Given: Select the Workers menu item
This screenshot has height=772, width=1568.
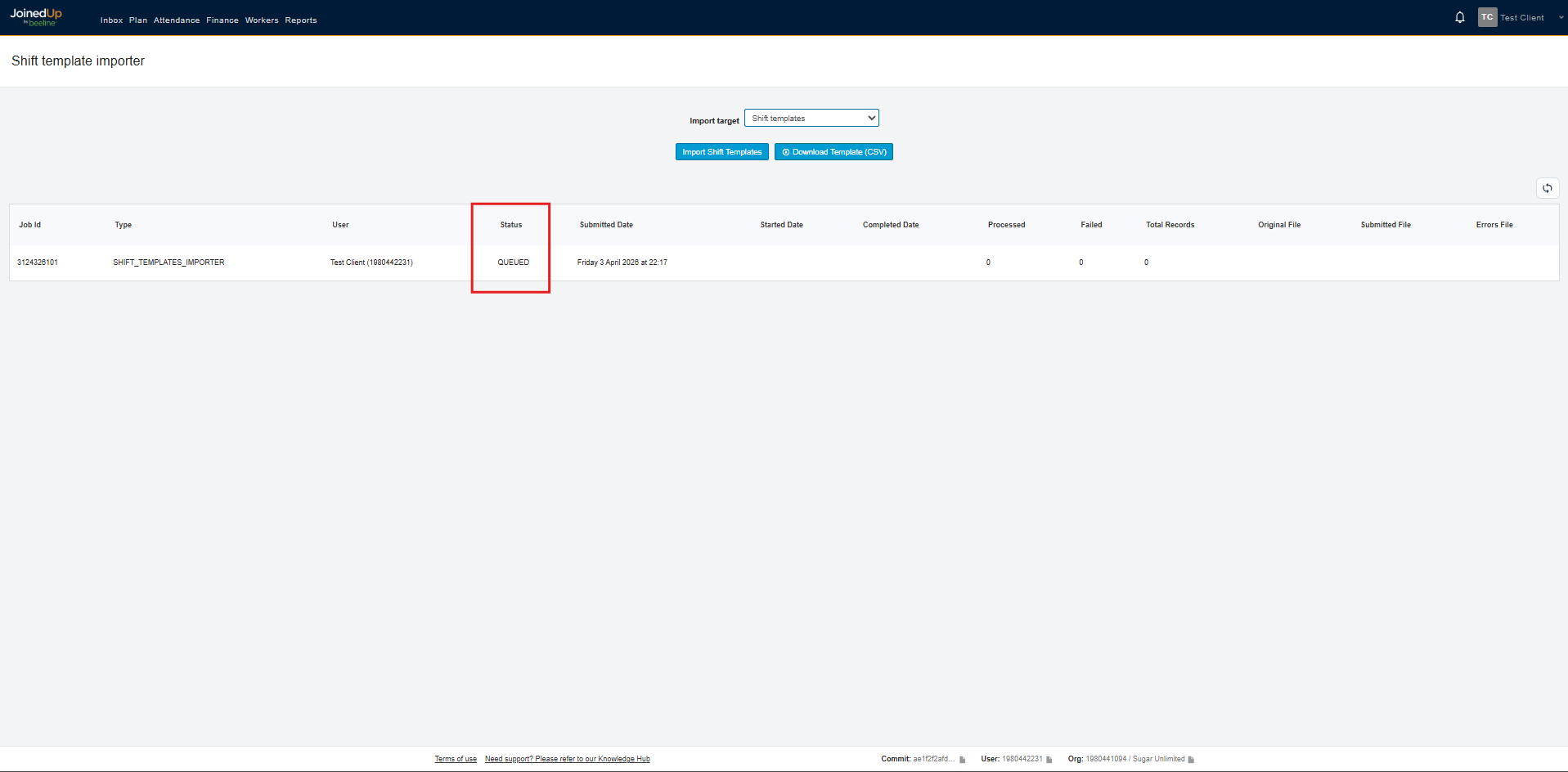Looking at the screenshot, I should [x=262, y=20].
